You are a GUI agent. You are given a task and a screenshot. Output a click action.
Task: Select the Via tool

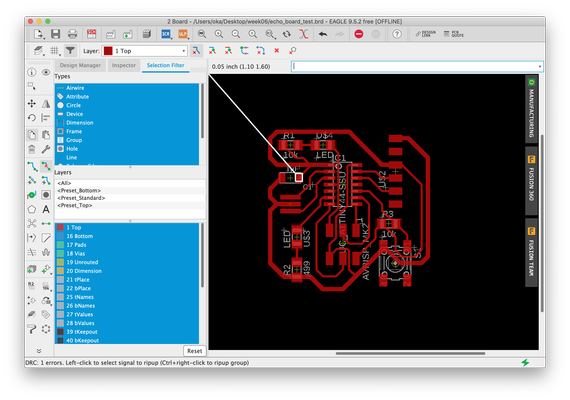46,195
